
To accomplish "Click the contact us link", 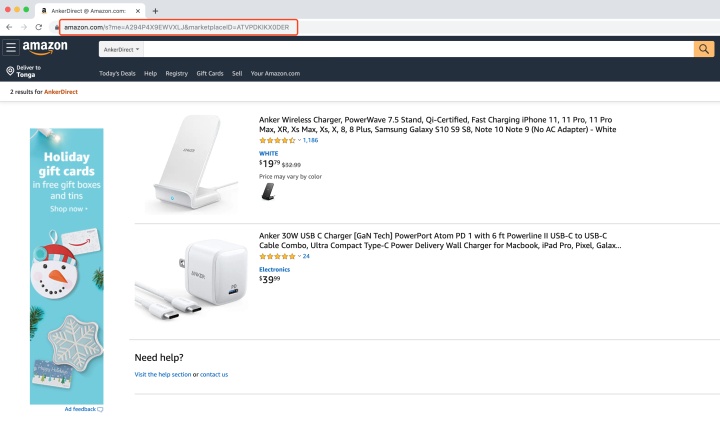I will 214,374.
